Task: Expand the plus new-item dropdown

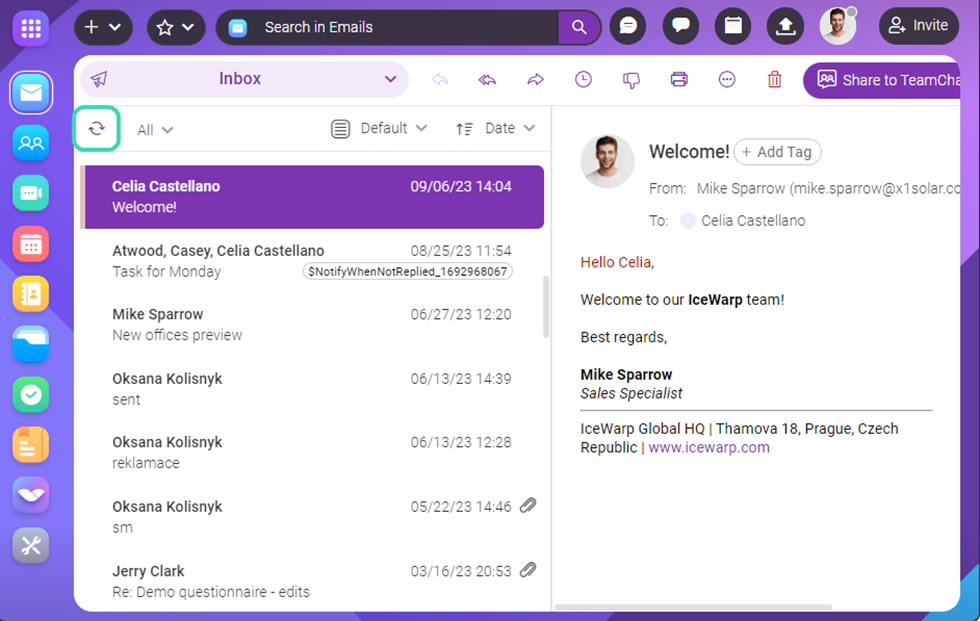Action: [103, 27]
